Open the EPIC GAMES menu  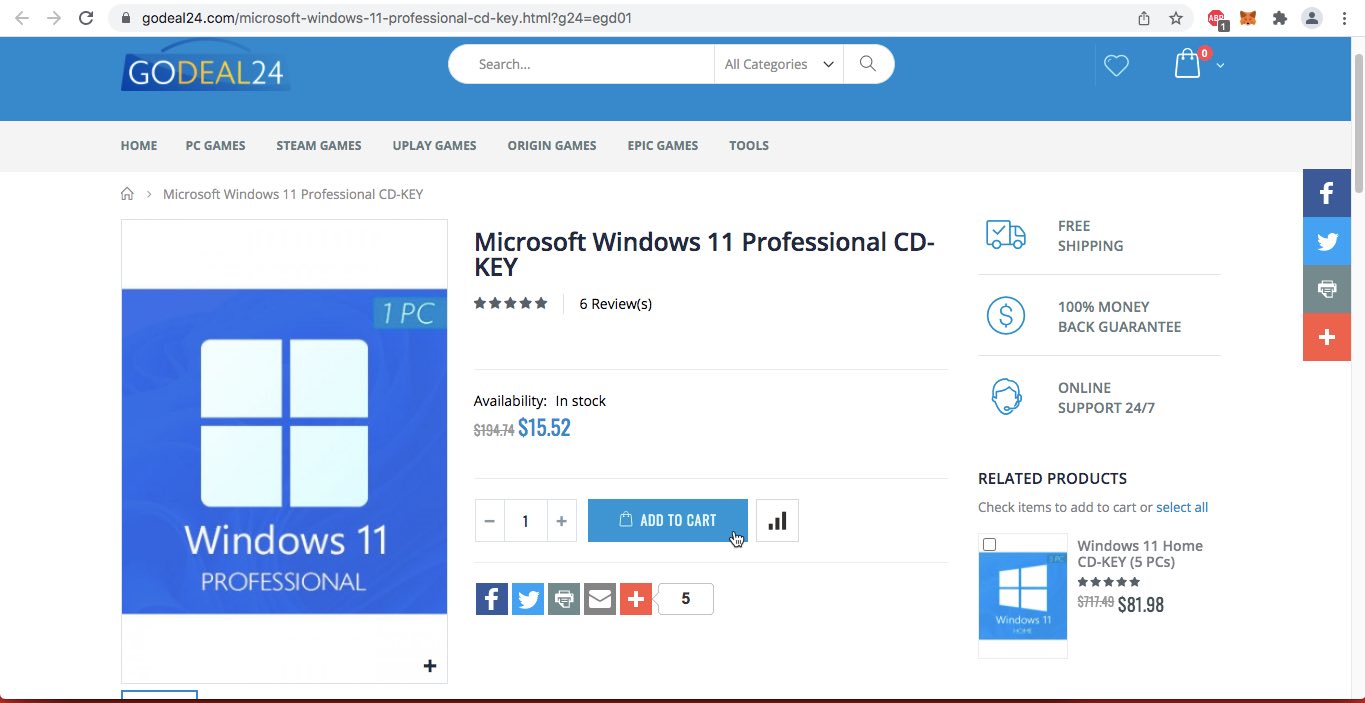click(x=663, y=145)
